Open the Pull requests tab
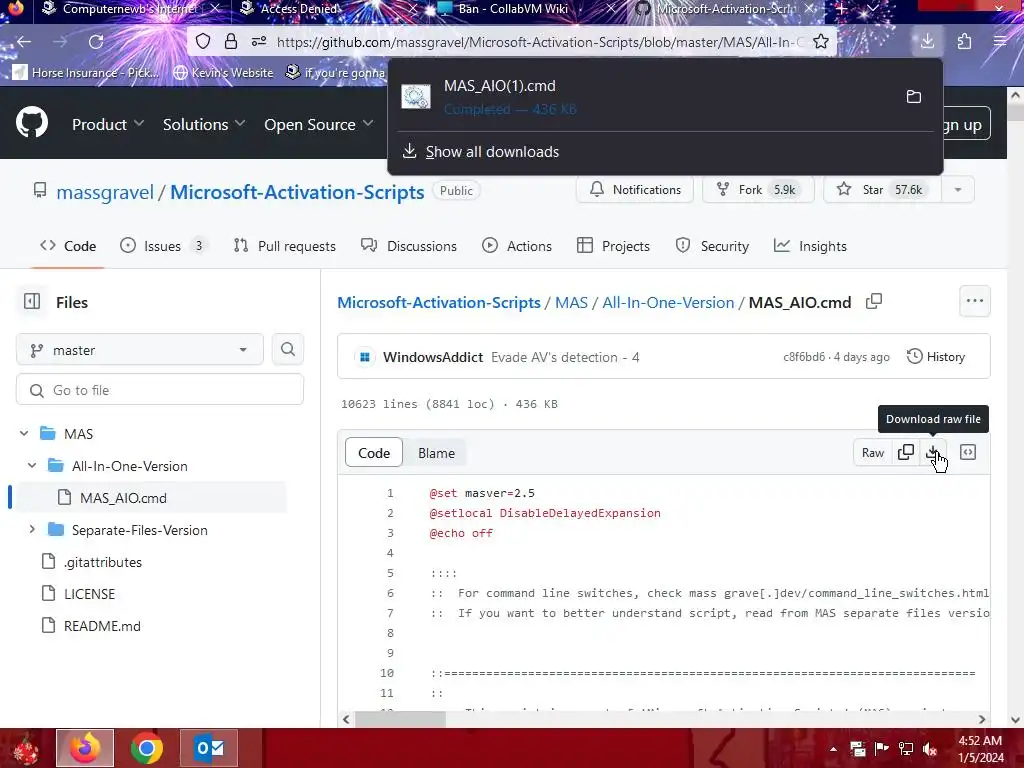Image resolution: width=1024 pixels, height=768 pixels. [285, 246]
